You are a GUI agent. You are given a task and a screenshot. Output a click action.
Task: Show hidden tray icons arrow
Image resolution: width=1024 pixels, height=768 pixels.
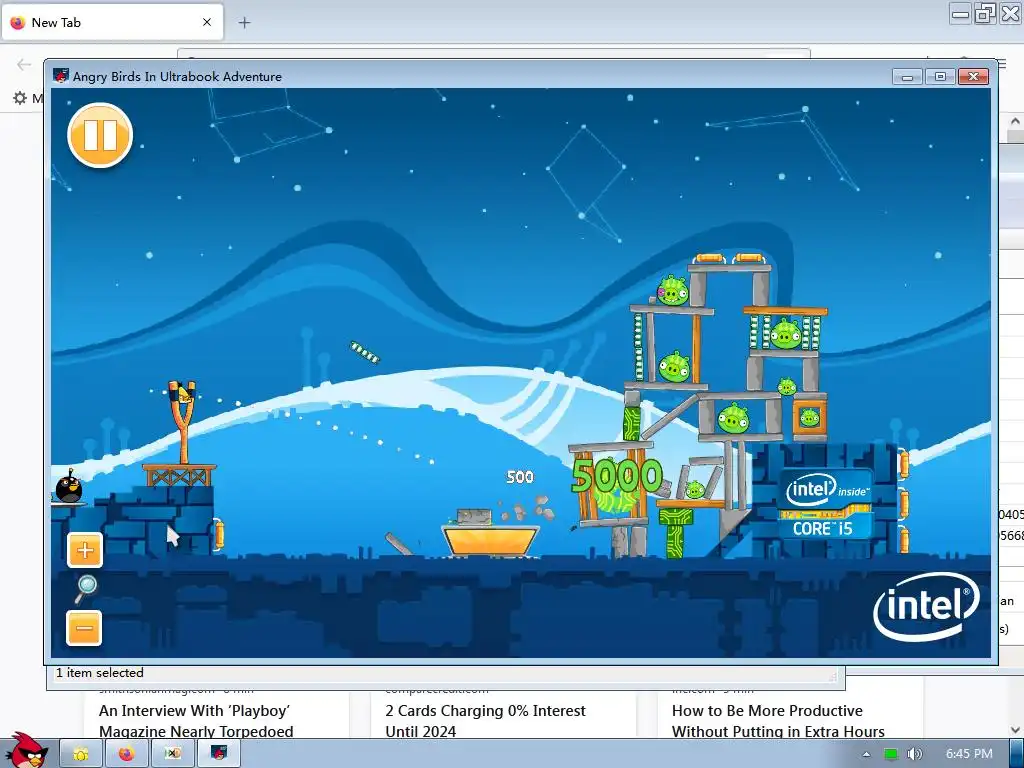pyautogui.click(x=867, y=754)
